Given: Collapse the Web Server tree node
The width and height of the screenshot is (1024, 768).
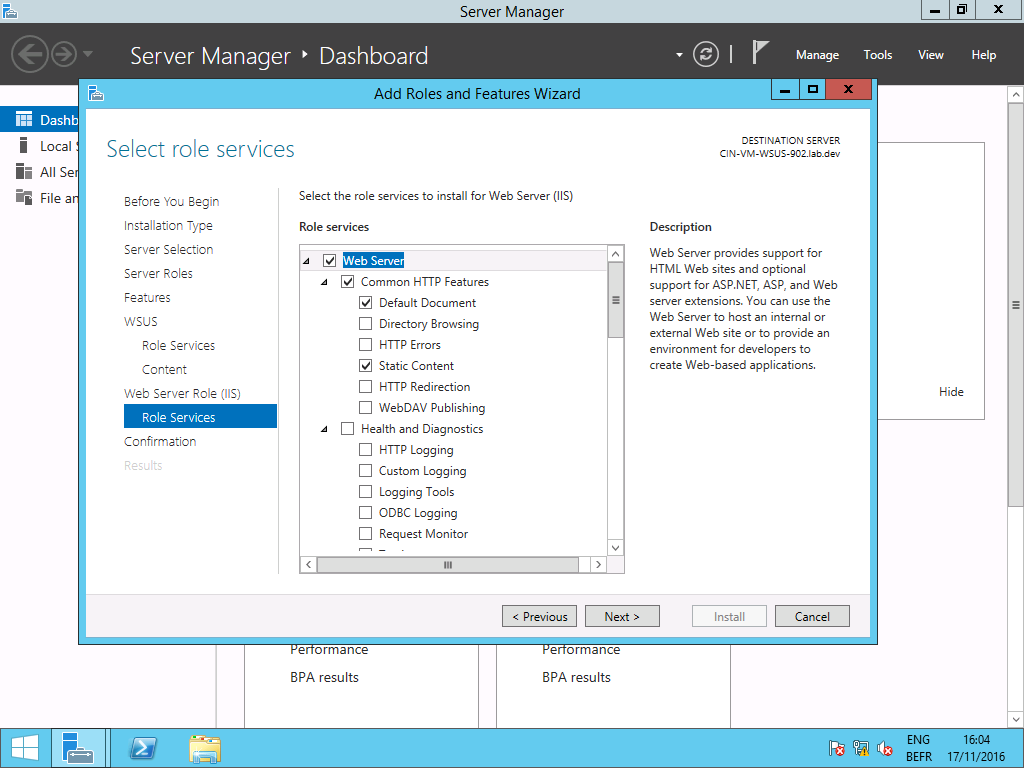Looking at the screenshot, I should (x=306, y=261).
